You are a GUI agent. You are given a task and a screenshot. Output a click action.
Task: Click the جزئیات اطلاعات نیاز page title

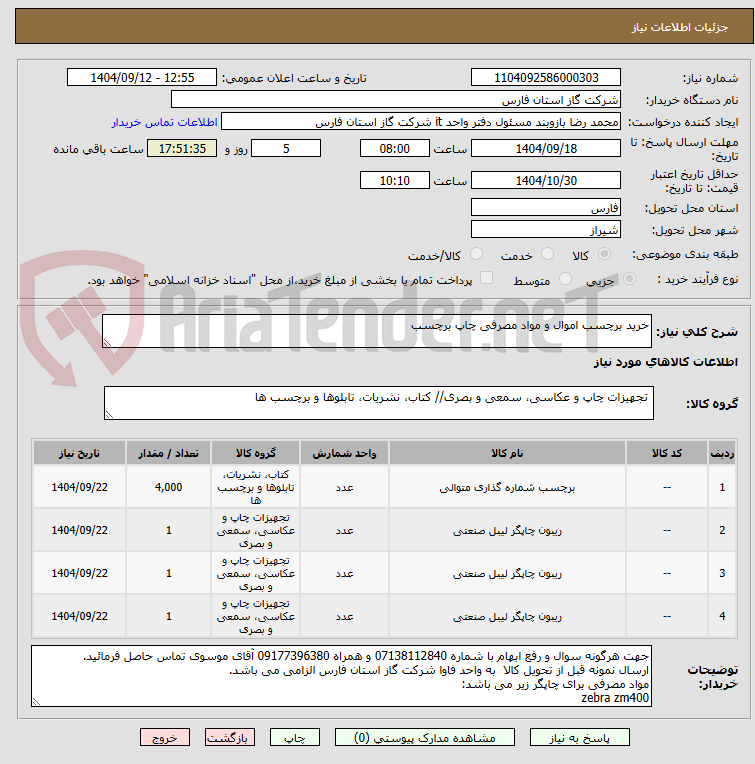(680, 27)
